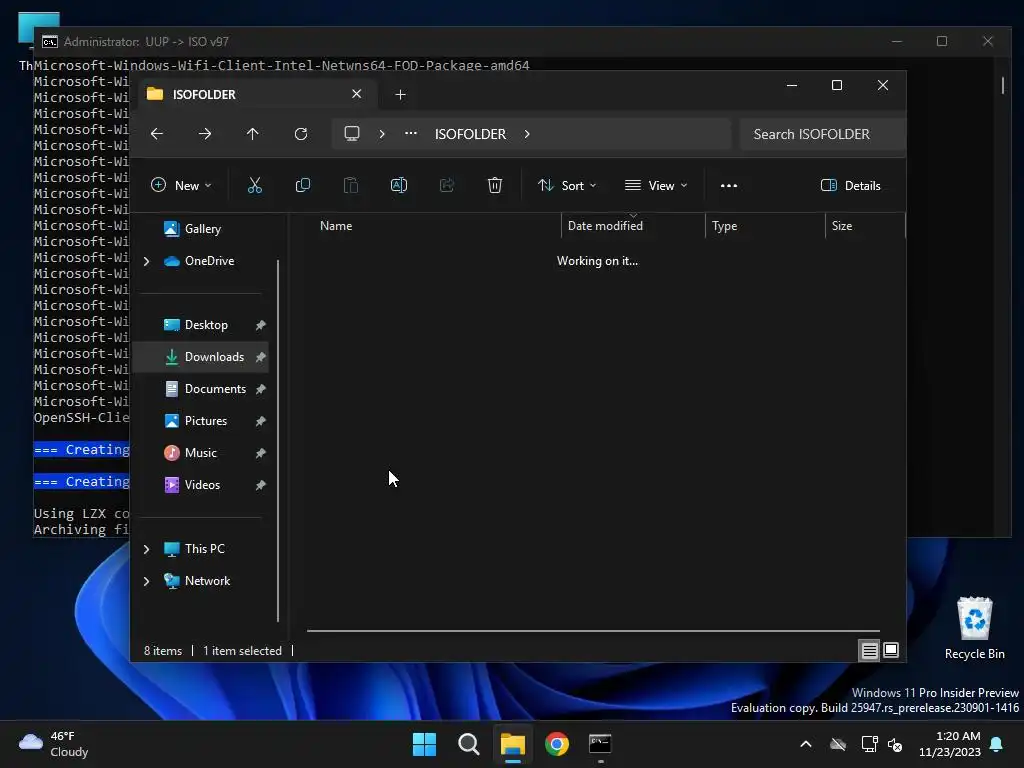The width and height of the screenshot is (1024, 768).
Task: Click the PC icon in address bar
Action: [x=352, y=134]
